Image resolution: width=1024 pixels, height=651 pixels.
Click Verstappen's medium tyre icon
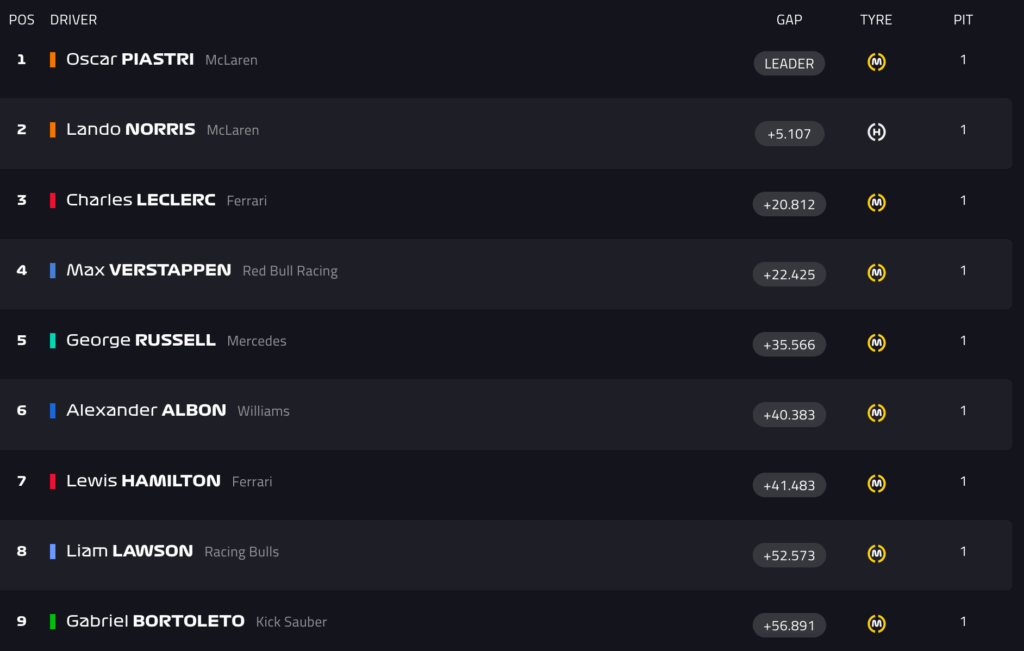pos(876,273)
